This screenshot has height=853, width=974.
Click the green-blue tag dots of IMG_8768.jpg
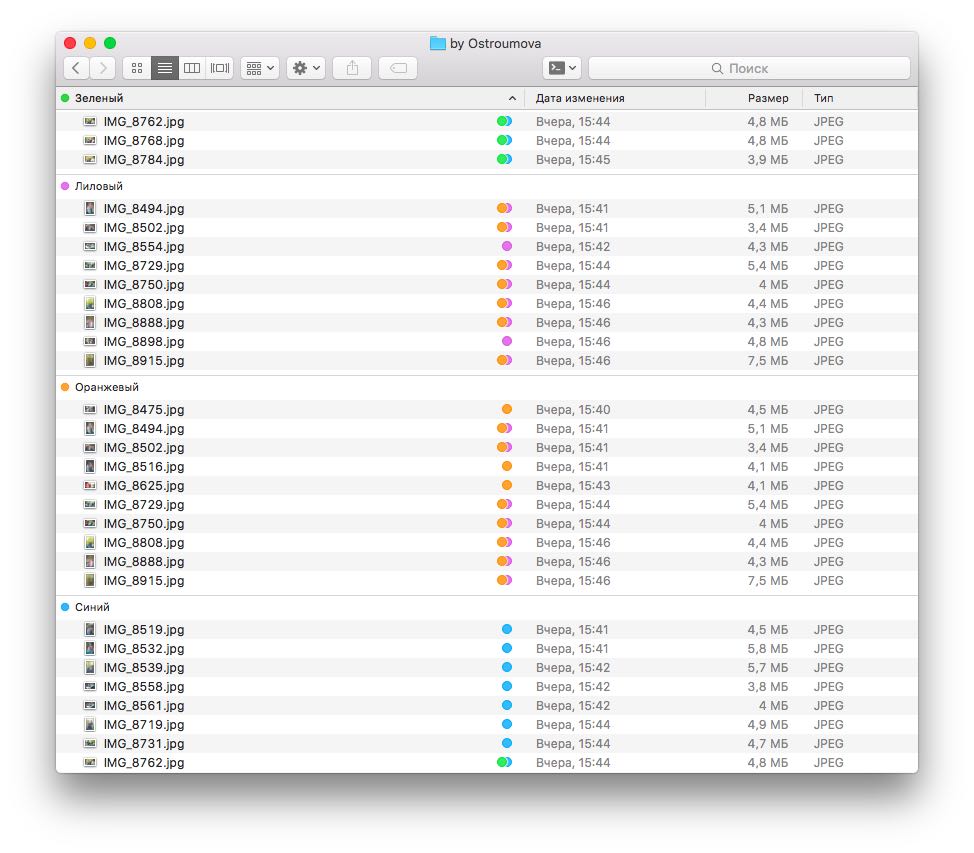(504, 140)
